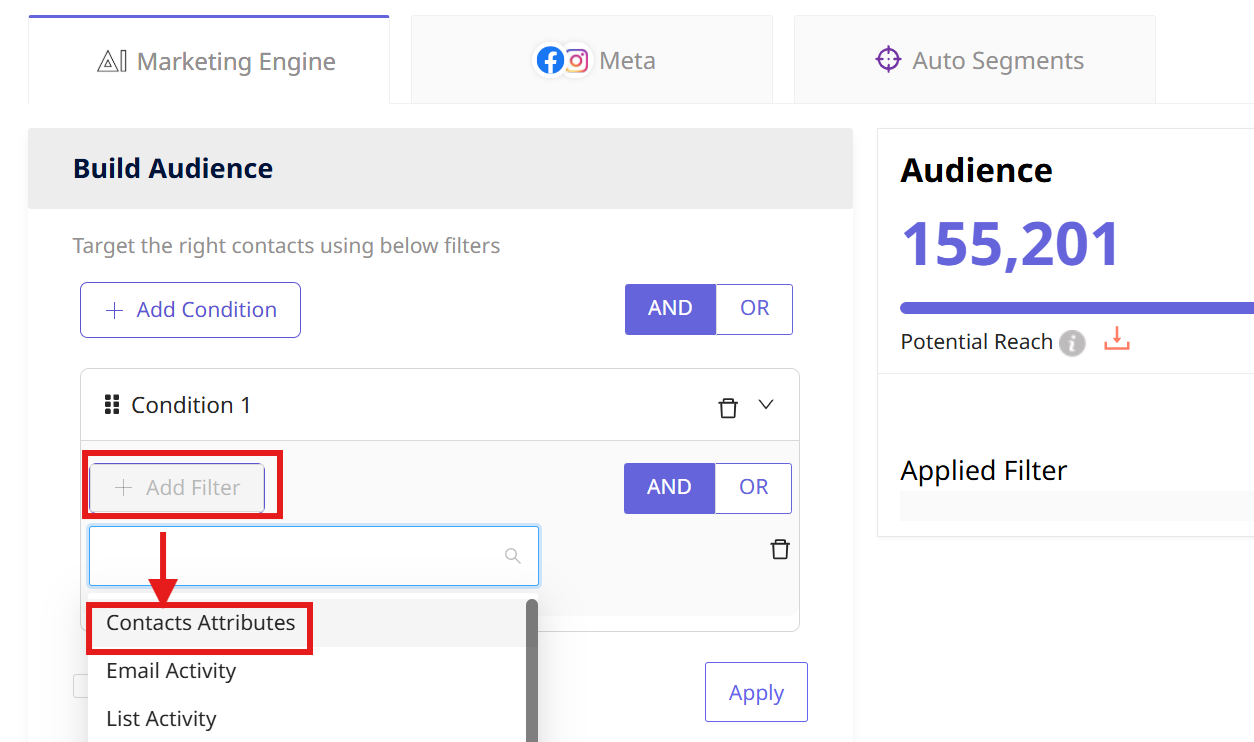Image resolution: width=1254 pixels, height=742 pixels.
Task: Click the Apply button
Action: pos(756,692)
